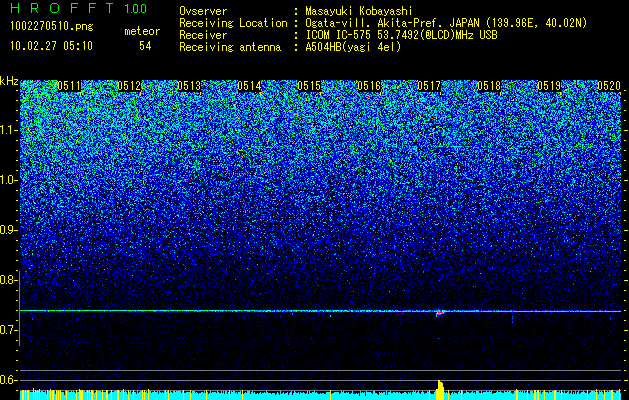Click the kHz axis unit label
Screen dimensions: 629x400
pos(9,81)
